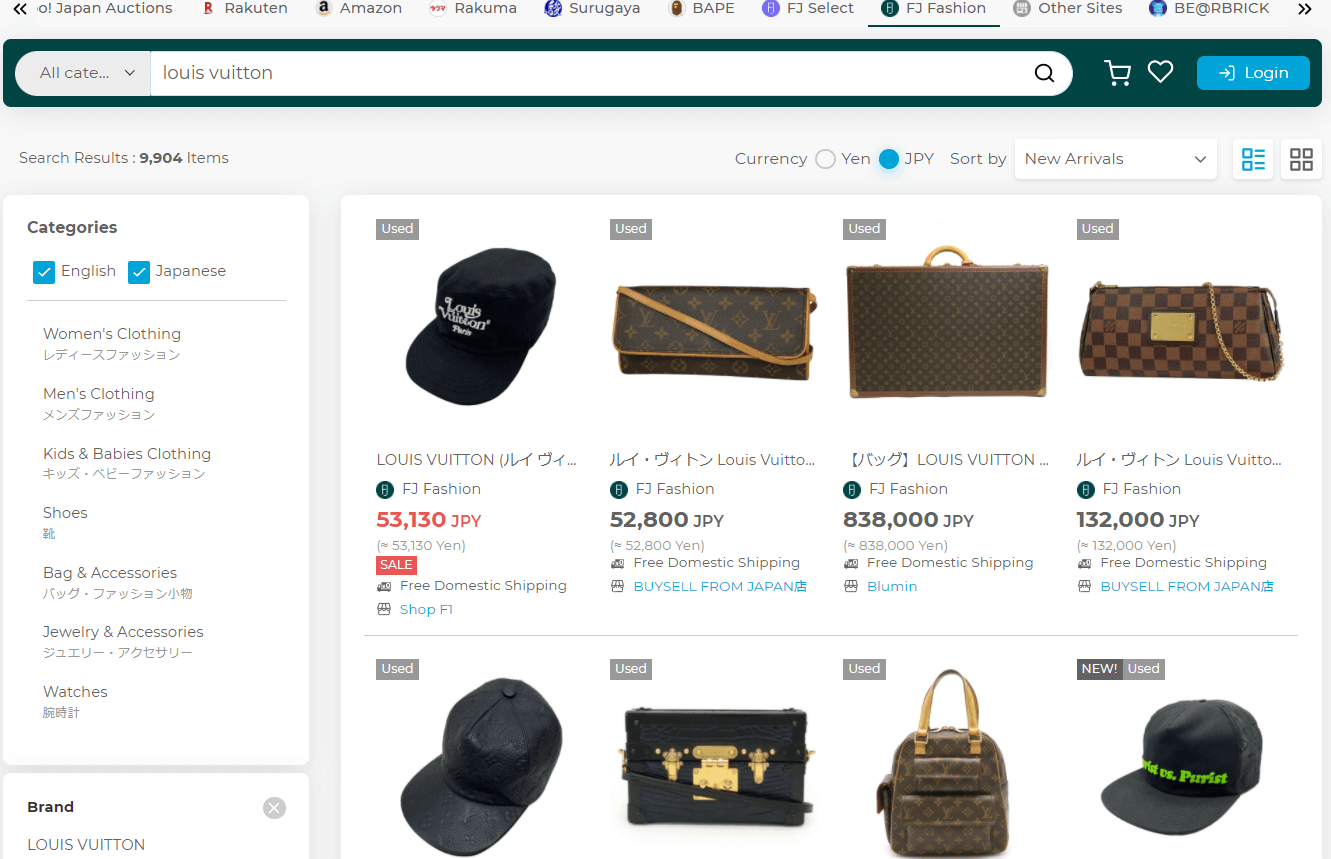1331x859 pixels.
Task: Open the '【バッグ】LOUIS VUITTON' item title
Action: tap(946, 460)
